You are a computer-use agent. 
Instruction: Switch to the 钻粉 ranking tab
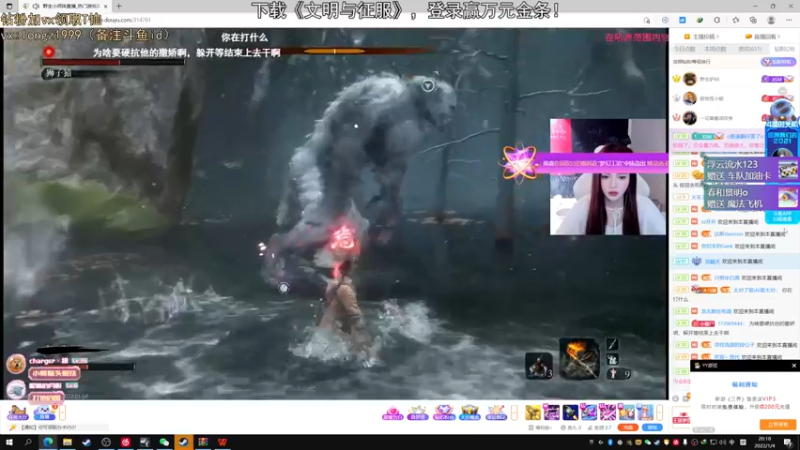tap(784, 49)
